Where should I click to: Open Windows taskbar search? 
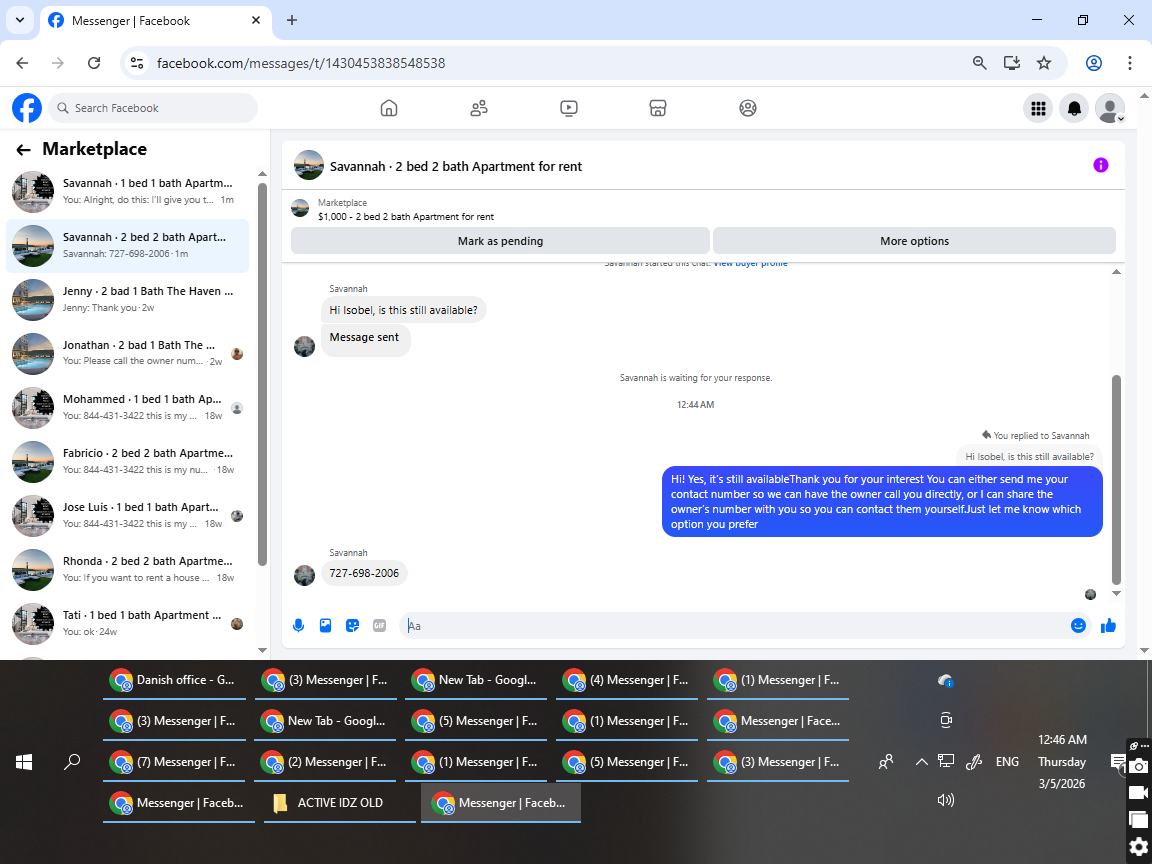point(72,762)
